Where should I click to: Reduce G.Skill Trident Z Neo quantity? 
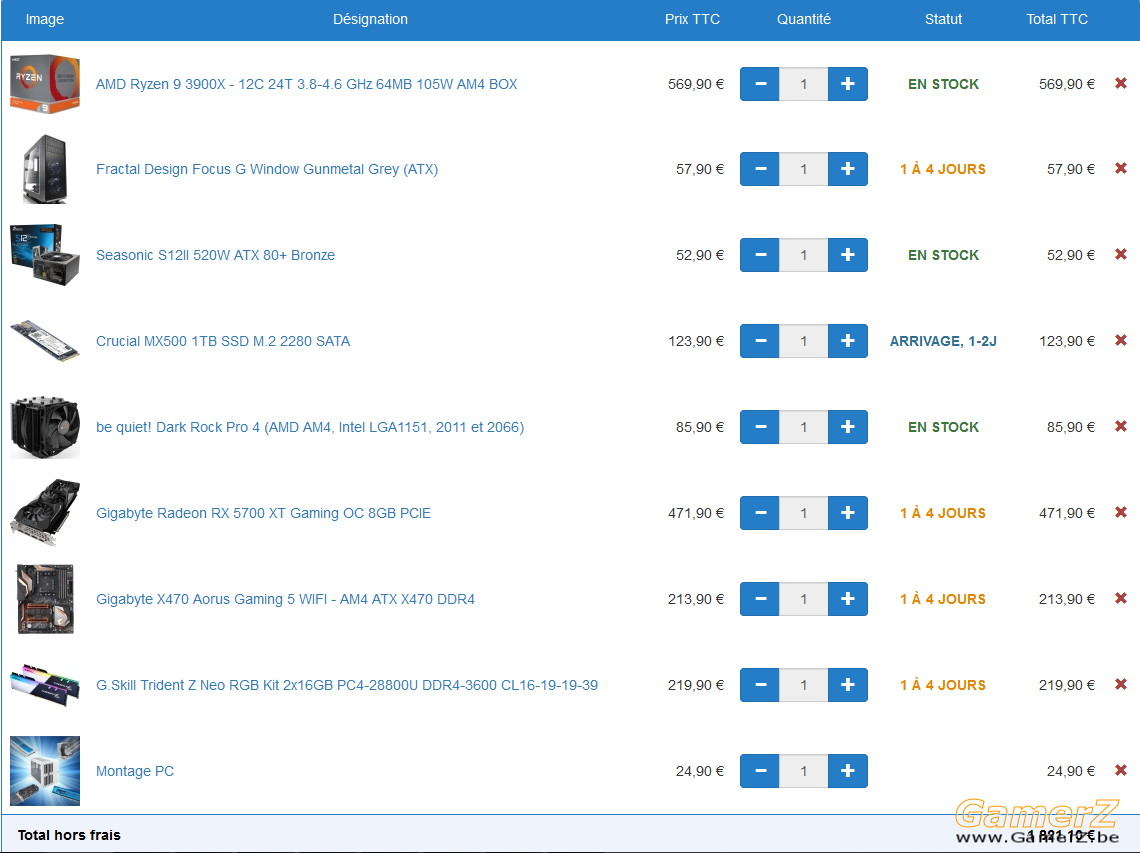(760, 685)
